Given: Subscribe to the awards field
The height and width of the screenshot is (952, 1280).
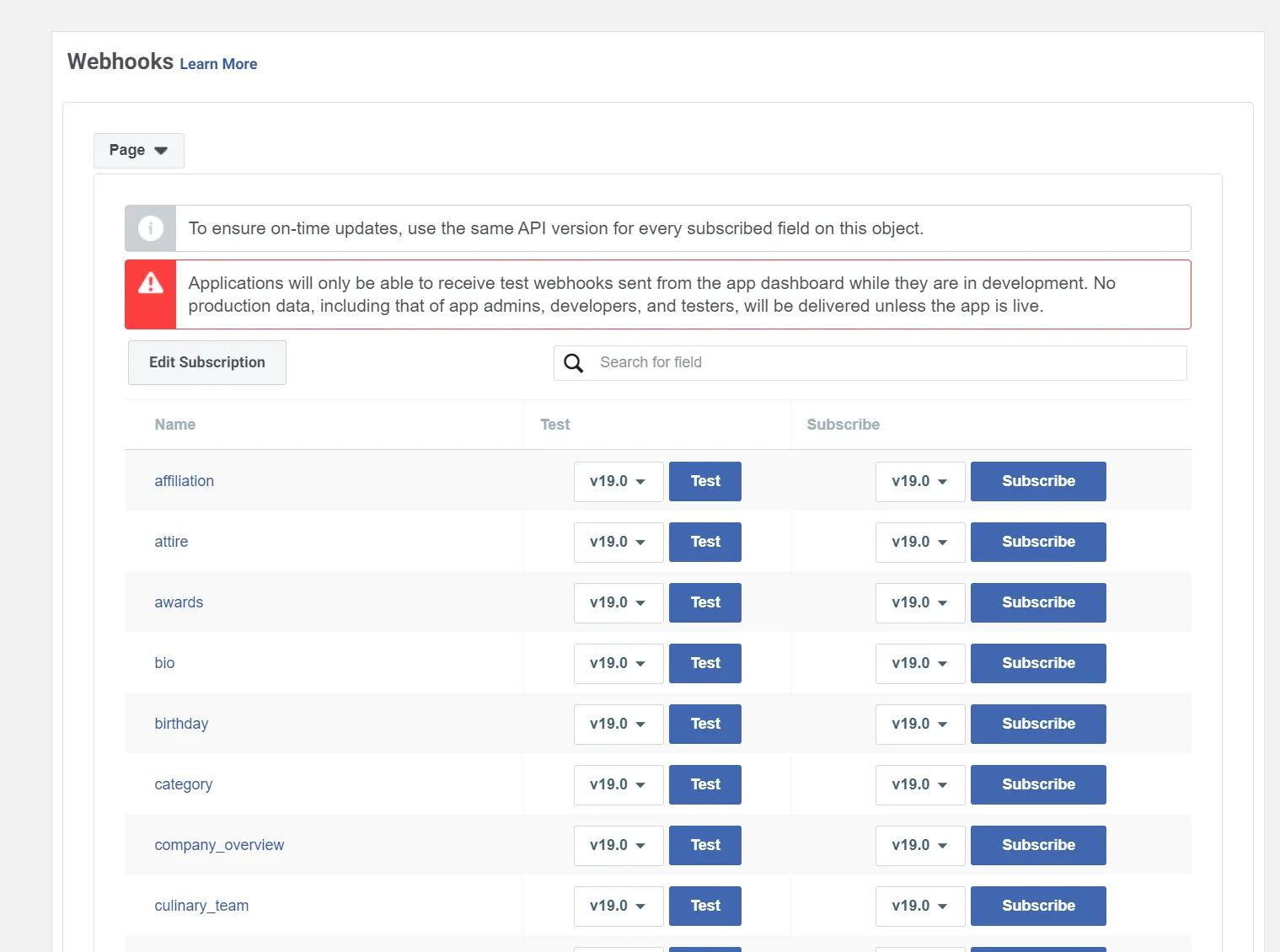Looking at the screenshot, I should click(1038, 603).
